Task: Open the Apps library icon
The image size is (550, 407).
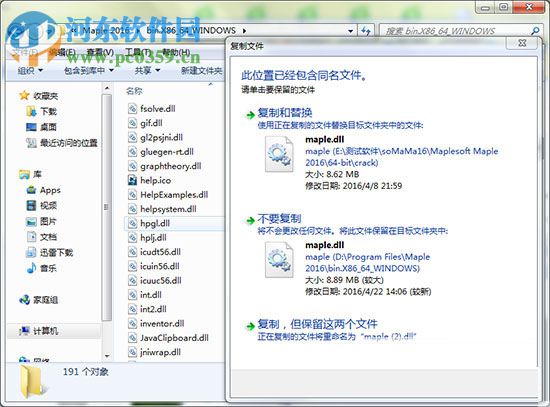Action: pos(31,190)
